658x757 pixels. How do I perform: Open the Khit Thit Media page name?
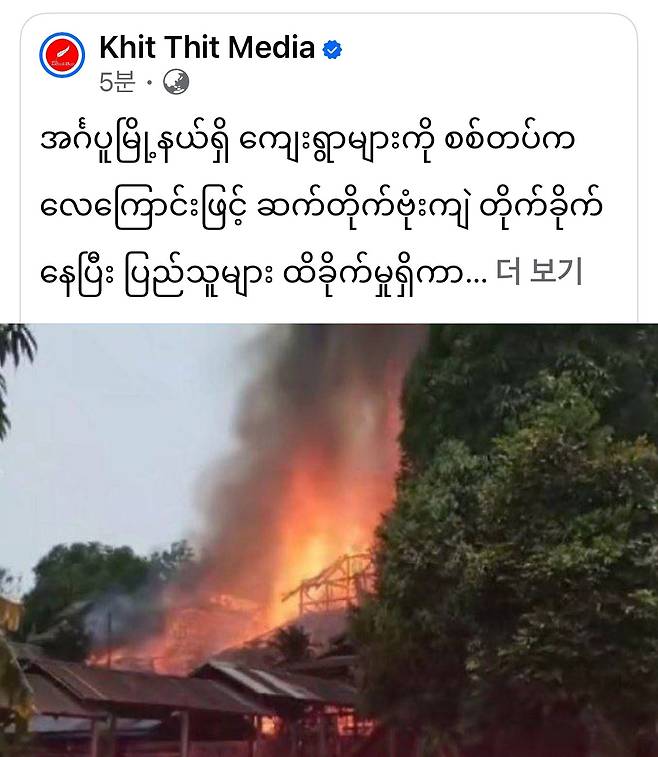point(207,47)
